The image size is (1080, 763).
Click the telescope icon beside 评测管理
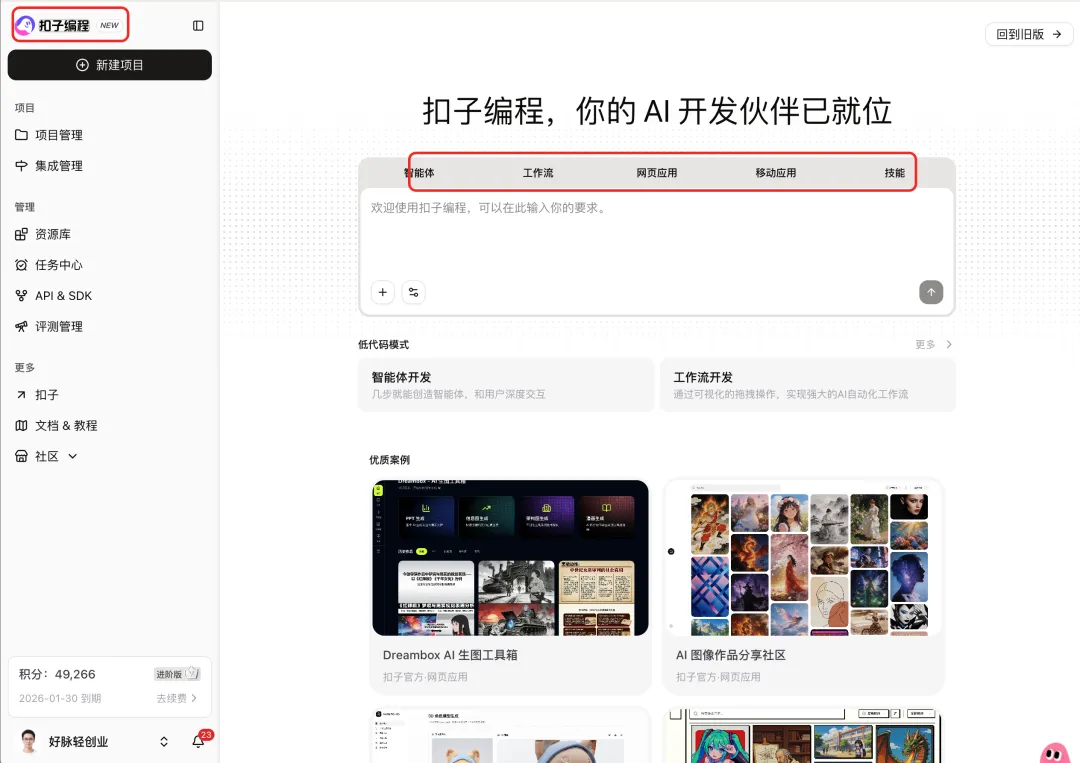click(x=21, y=326)
